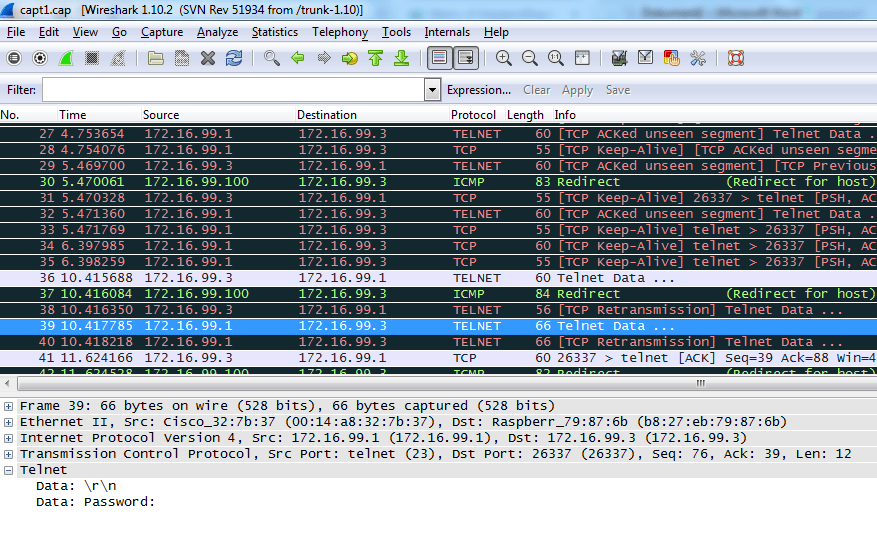Select packet 41 TCP ACK row
Screen dimensions: 877x551
click(438, 358)
